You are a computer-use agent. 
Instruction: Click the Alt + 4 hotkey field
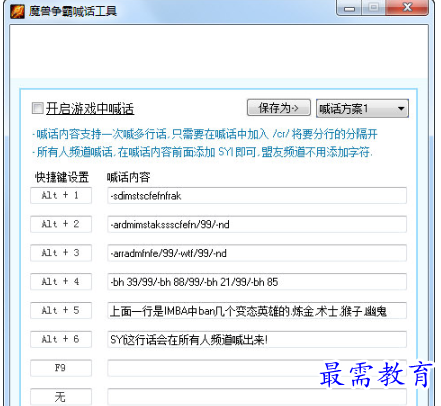tap(61, 282)
